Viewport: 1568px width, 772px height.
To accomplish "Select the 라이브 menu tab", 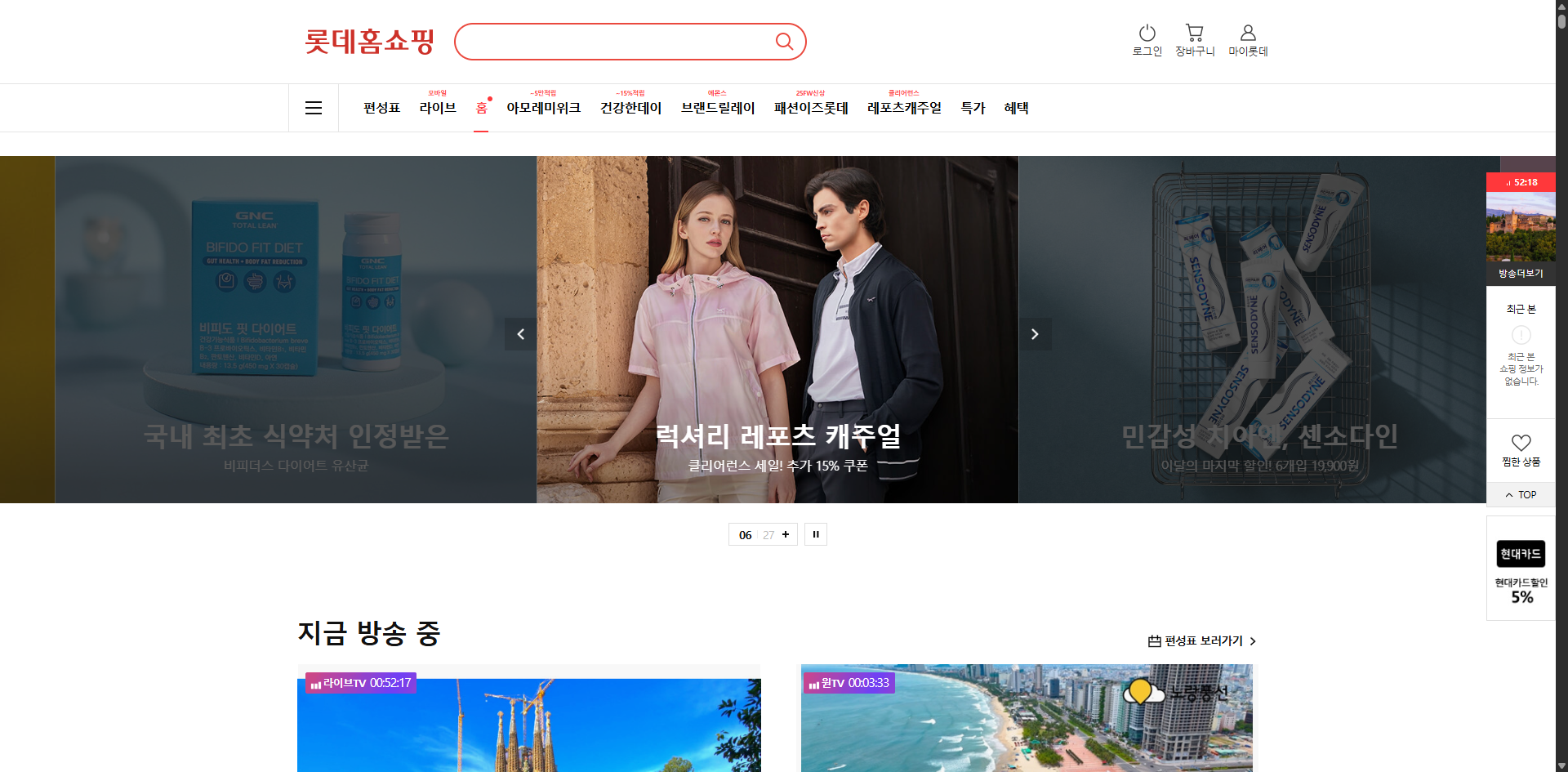I will pyautogui.click(x=438, y=108).
